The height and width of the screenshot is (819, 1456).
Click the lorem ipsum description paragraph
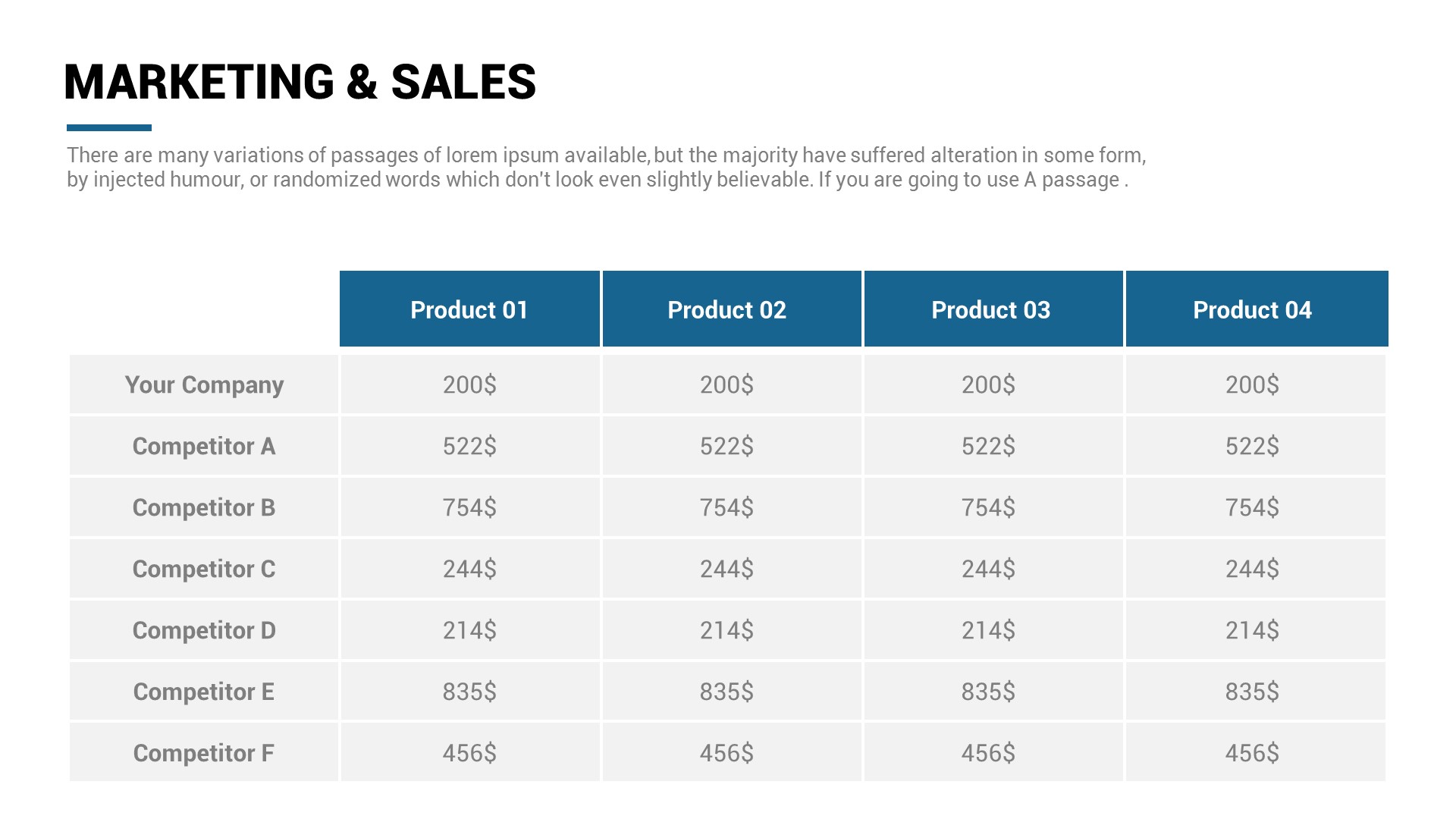[606, 167]
